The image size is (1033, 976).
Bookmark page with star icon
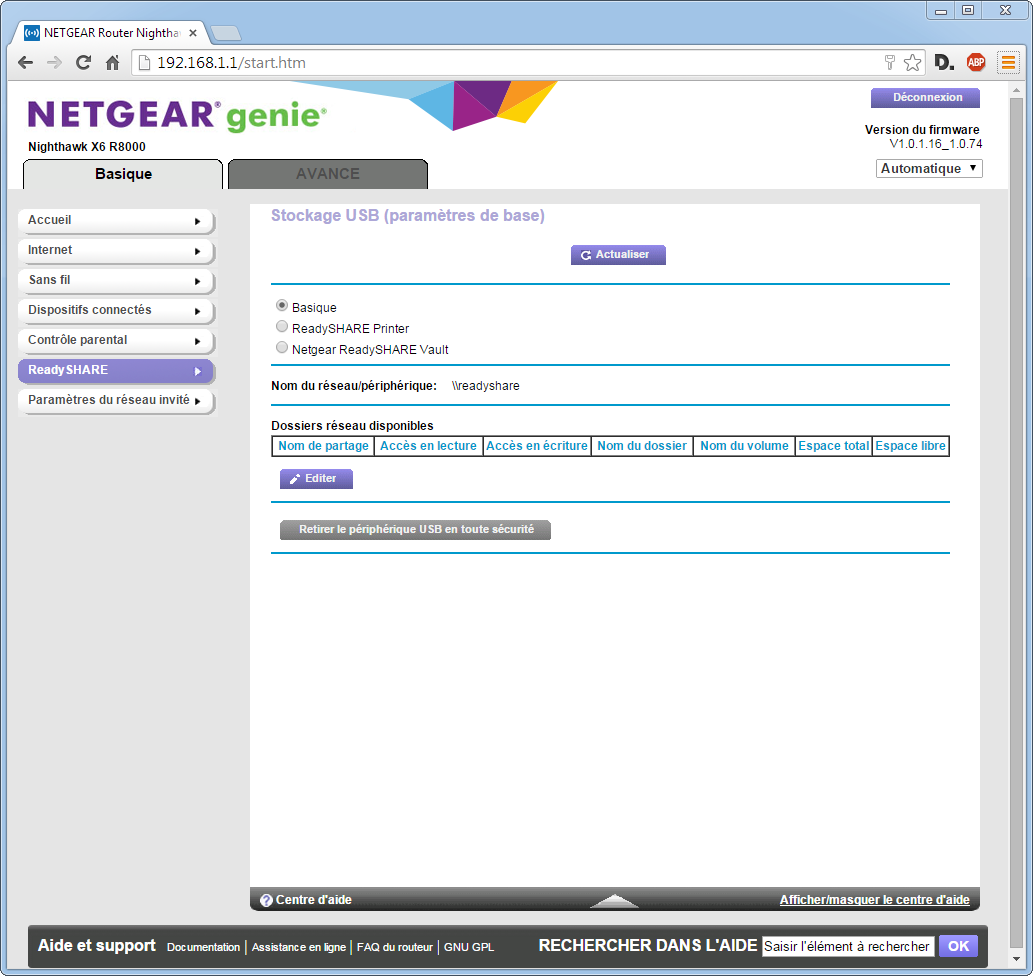[x=912, y=63]
